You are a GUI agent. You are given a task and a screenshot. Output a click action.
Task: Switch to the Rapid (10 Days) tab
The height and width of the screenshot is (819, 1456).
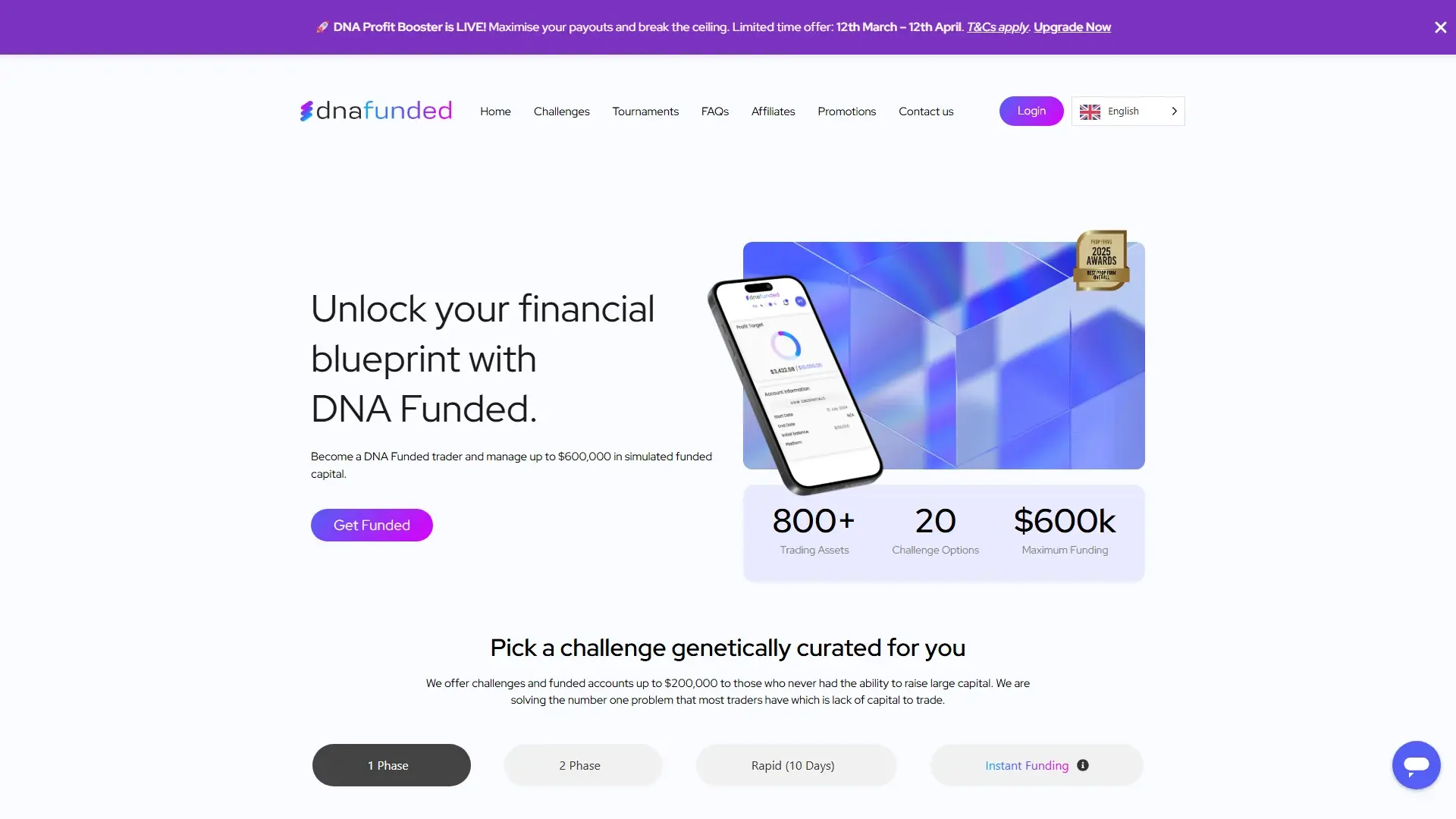(x=795, y=765)
